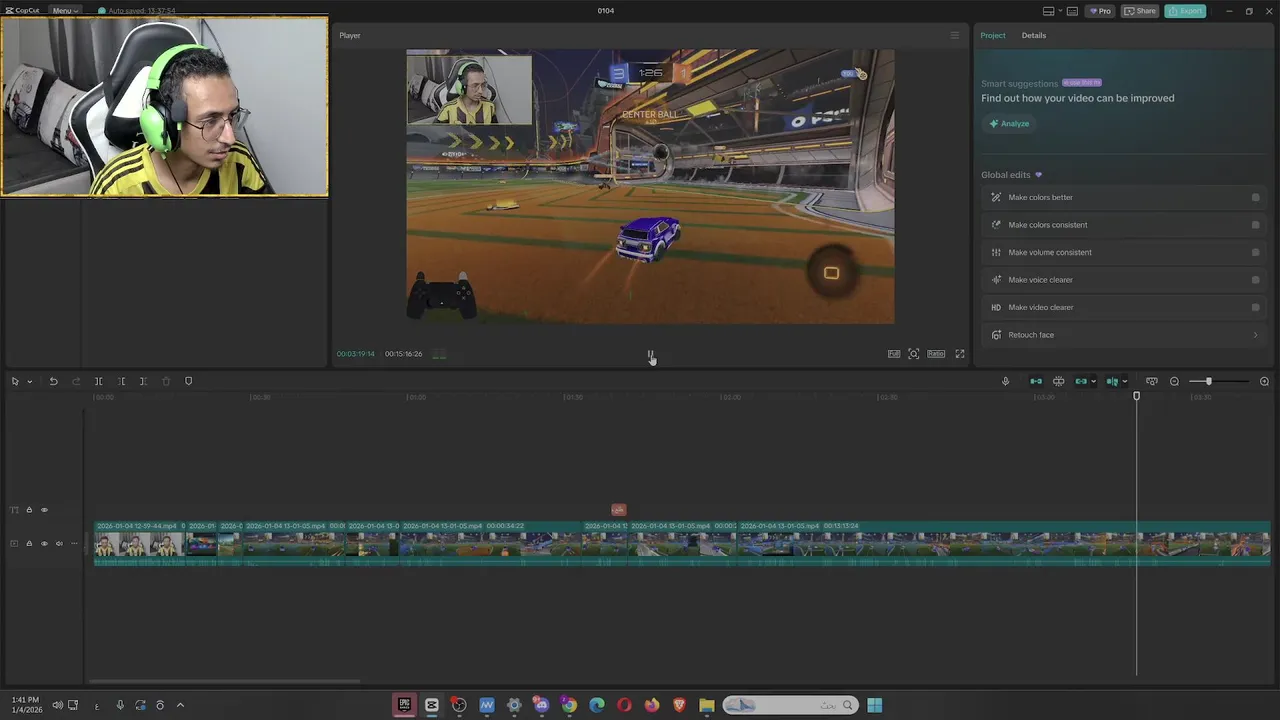Open the selection pointer tool dropdown
The width and height of the screenshot is (1280, 720).
point(29,381)
